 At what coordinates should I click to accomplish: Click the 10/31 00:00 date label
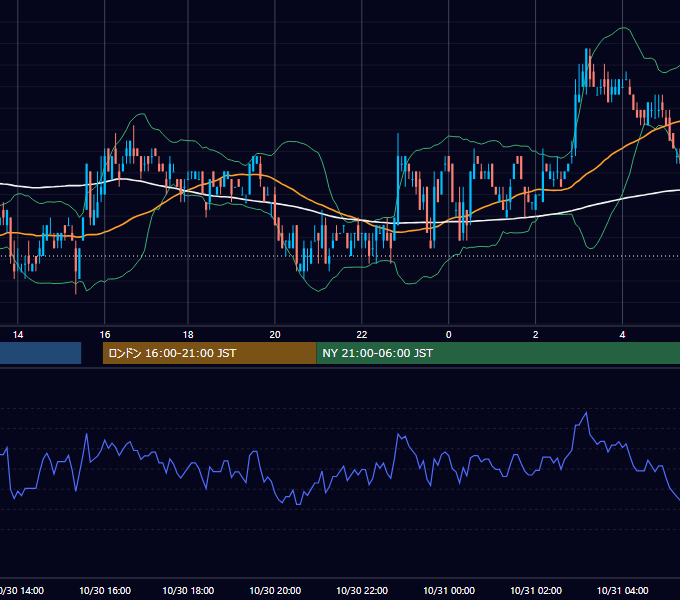449,590
